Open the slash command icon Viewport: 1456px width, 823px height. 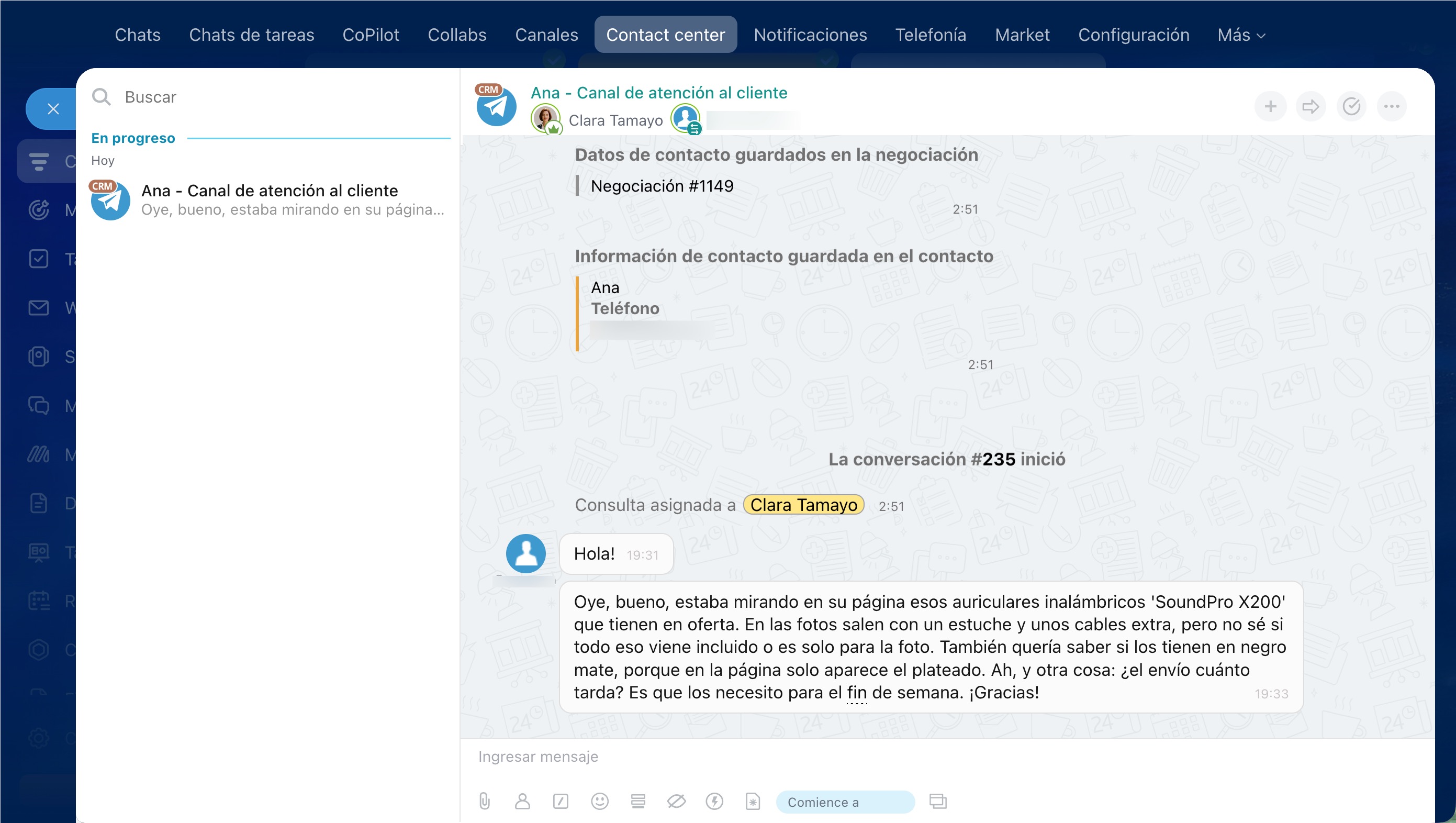click(x=560, y=801)
